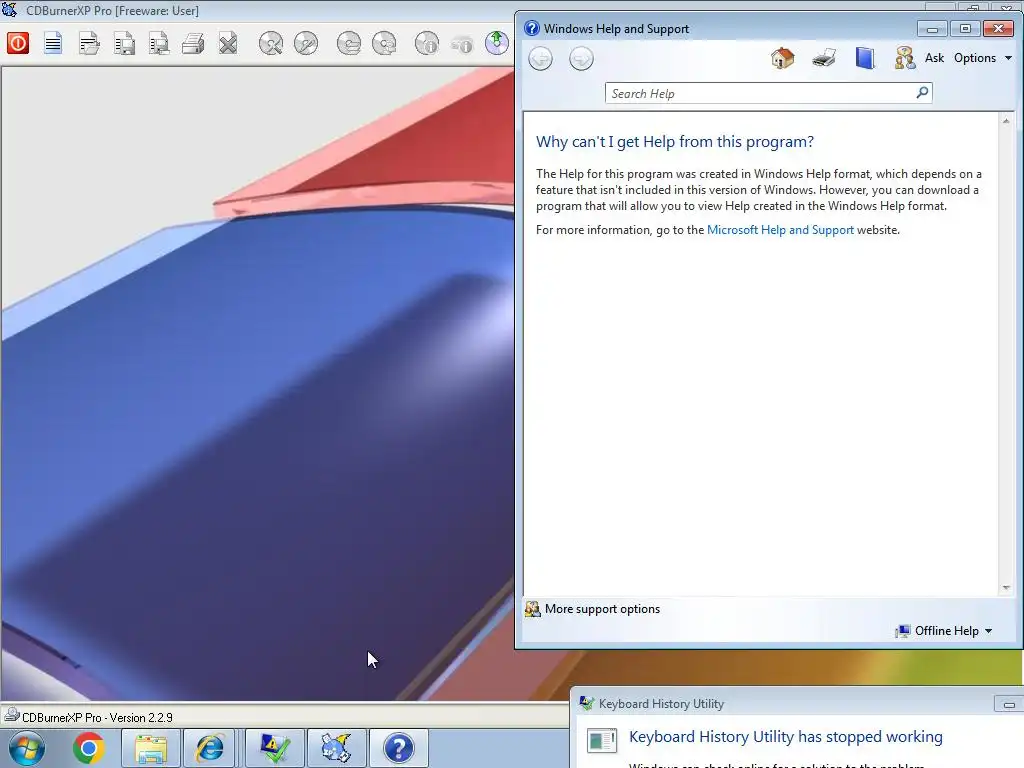The image size is (1024, 768).
Task: Click "Keyboard History Utility has stopped working" heading
Action: (x=786, y=737)
